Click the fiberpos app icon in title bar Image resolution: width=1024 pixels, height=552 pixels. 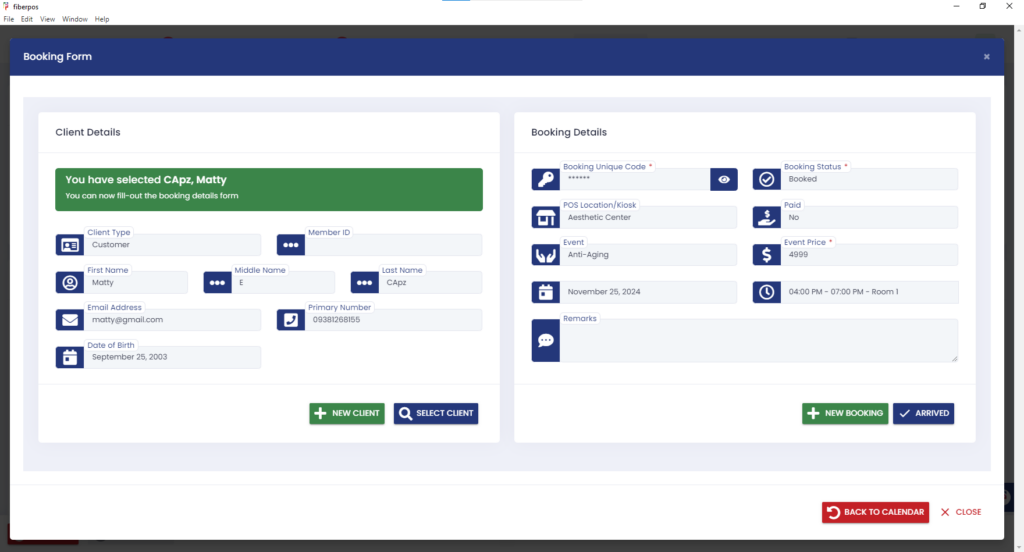(x=6, y=7)
